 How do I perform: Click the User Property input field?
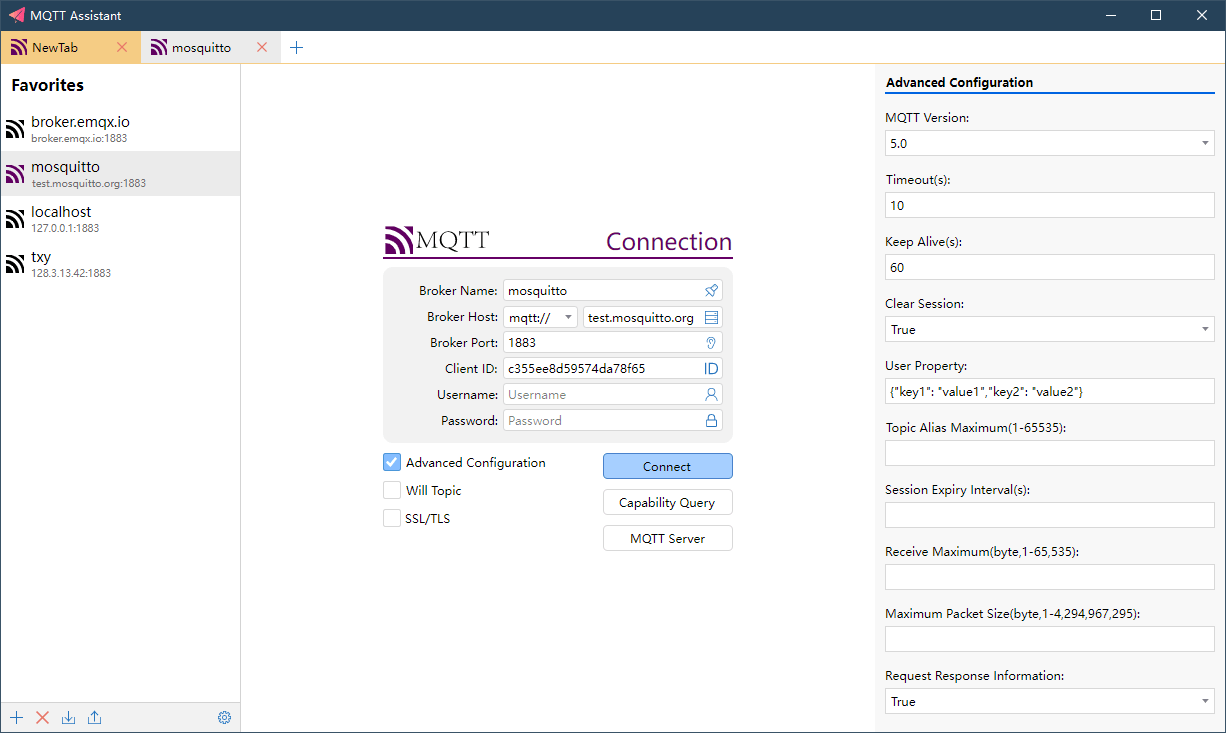tap(1050, 391)
